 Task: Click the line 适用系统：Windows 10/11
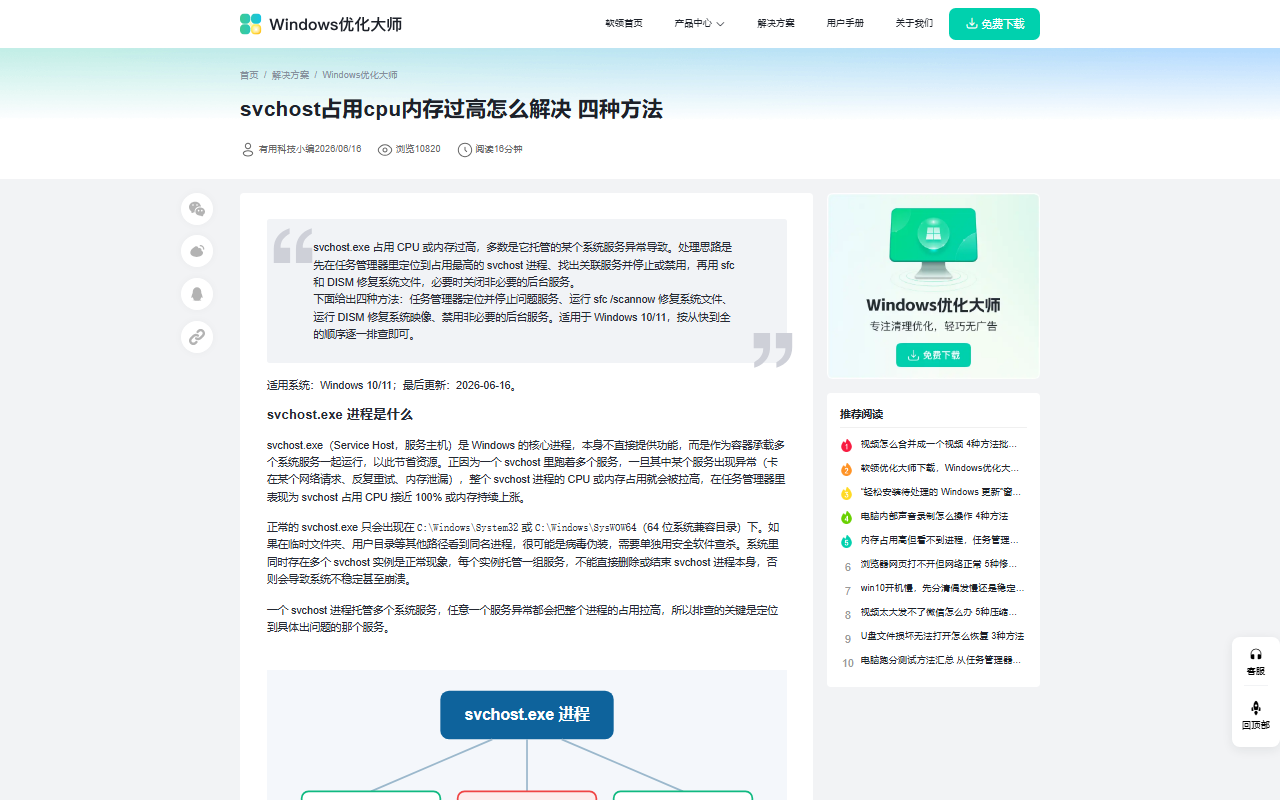(393, 384)
